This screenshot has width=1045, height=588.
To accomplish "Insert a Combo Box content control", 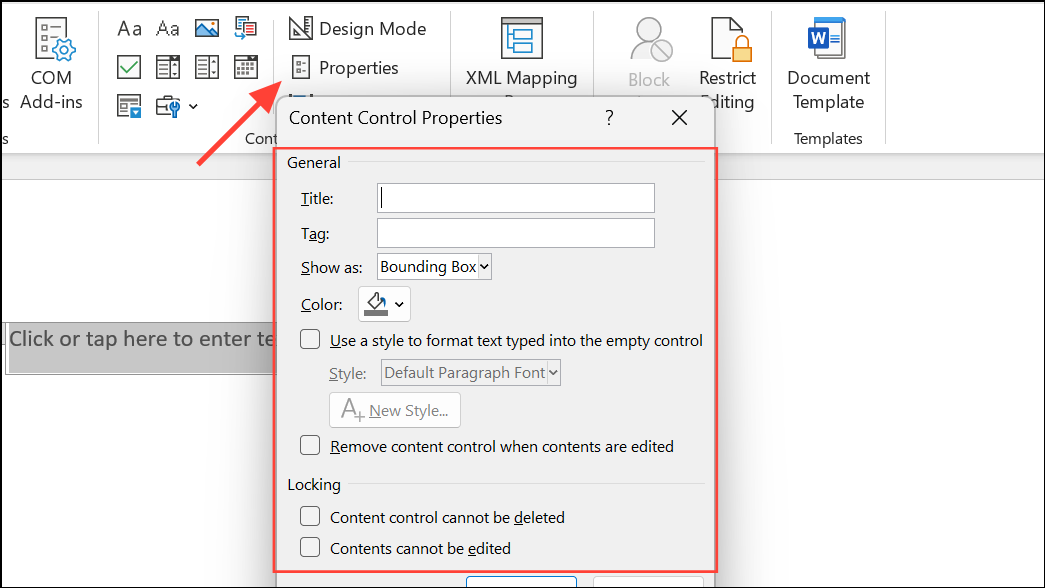I will [x=167, y=67].
